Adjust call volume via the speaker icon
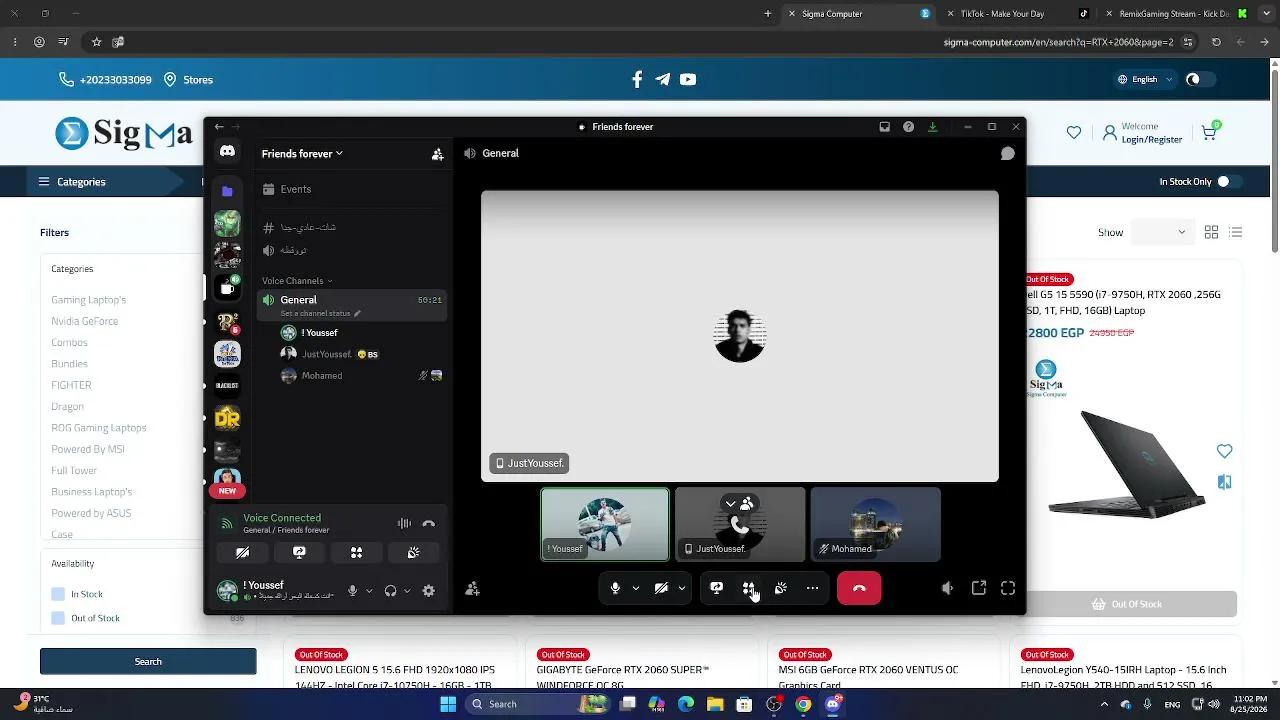Screen dimensions: 1280x720 point(947,588)
